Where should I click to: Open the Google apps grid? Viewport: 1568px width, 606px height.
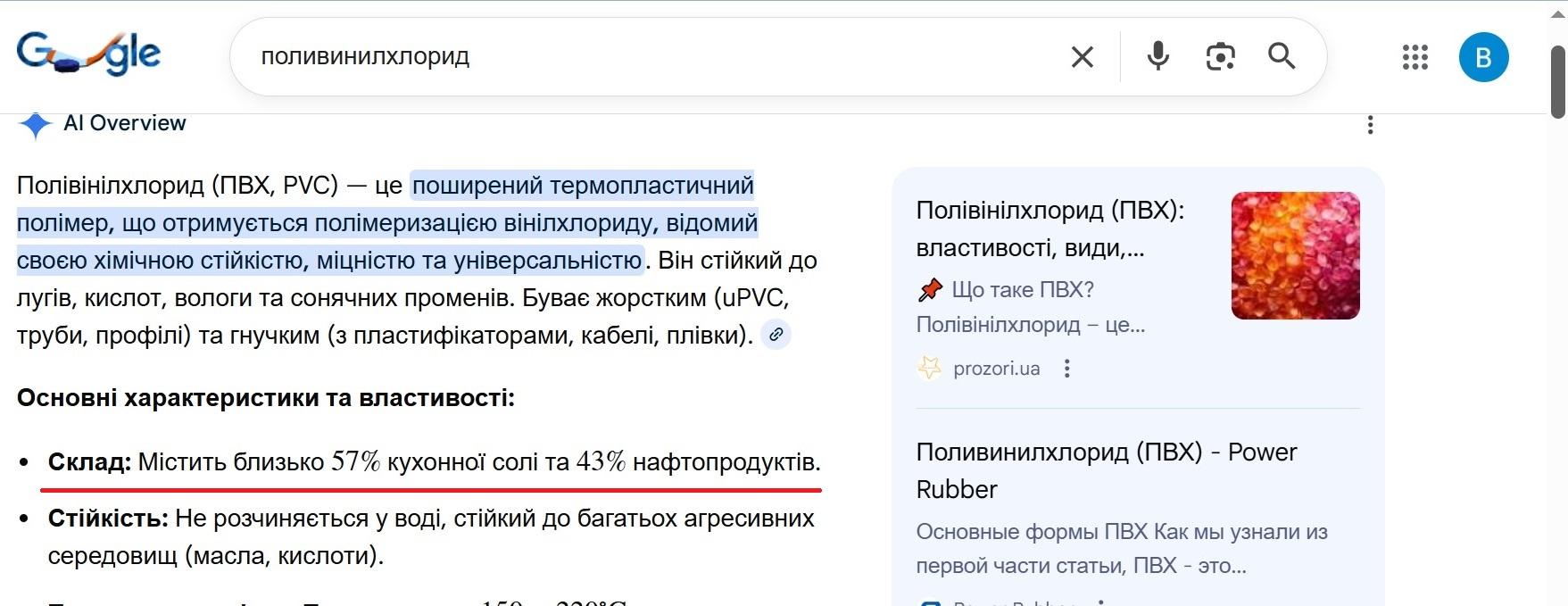[1415, 57]
